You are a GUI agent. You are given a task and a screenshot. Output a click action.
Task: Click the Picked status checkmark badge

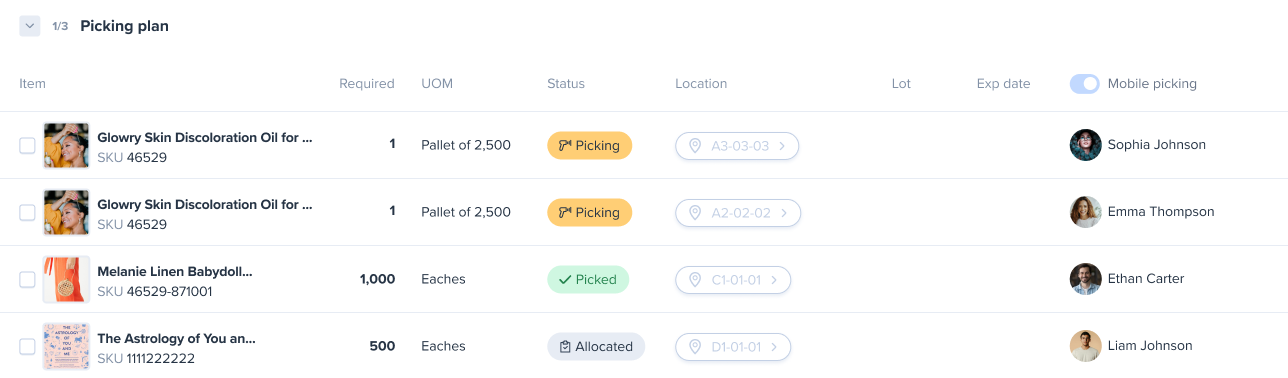pos(588,279)
